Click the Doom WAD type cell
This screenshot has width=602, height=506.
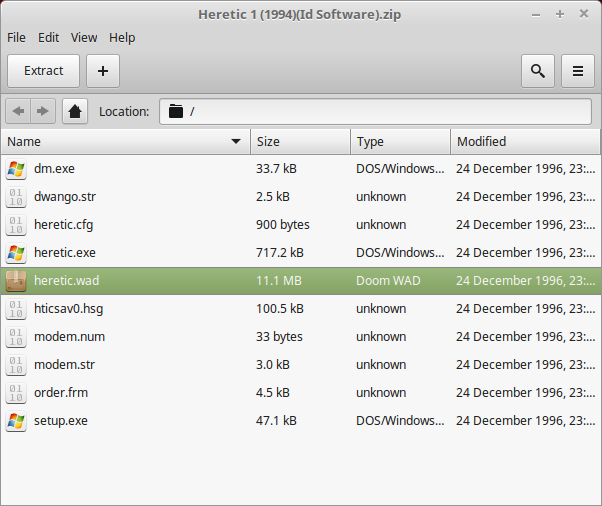388,281
